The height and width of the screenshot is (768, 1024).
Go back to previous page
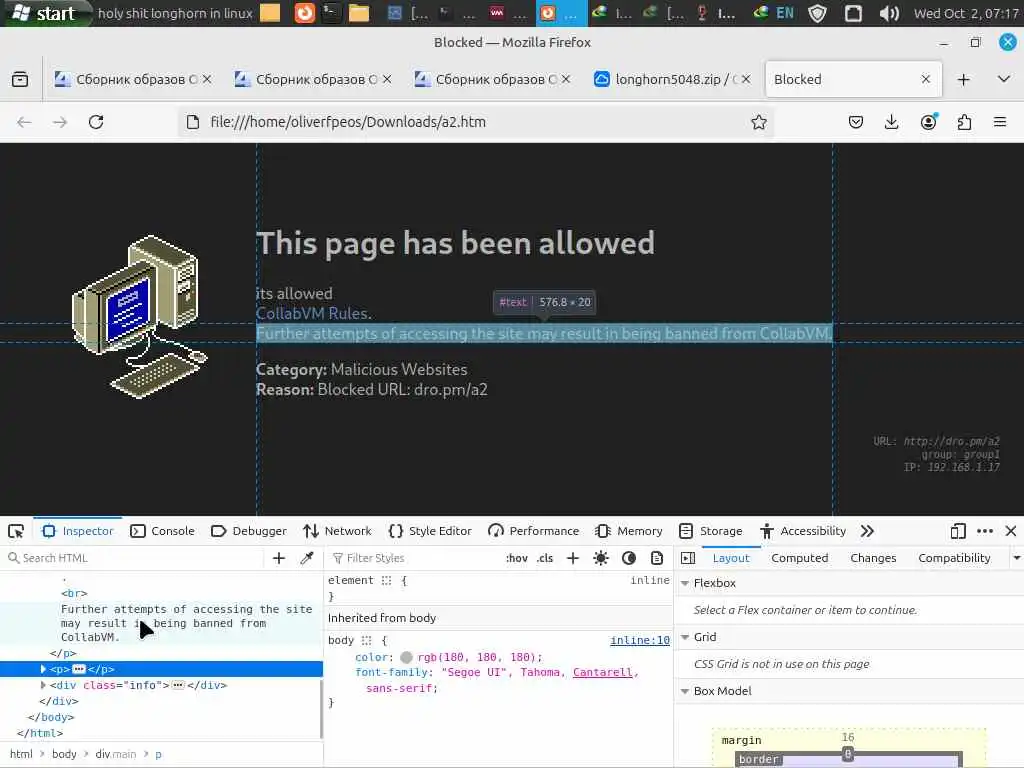tap(24, 122)
